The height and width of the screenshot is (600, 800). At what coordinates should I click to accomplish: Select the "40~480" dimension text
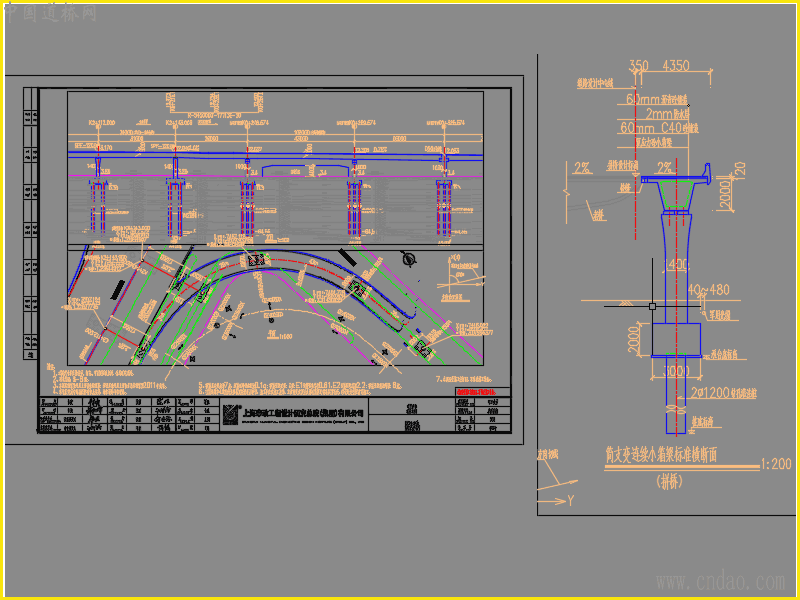click(708, 290)
